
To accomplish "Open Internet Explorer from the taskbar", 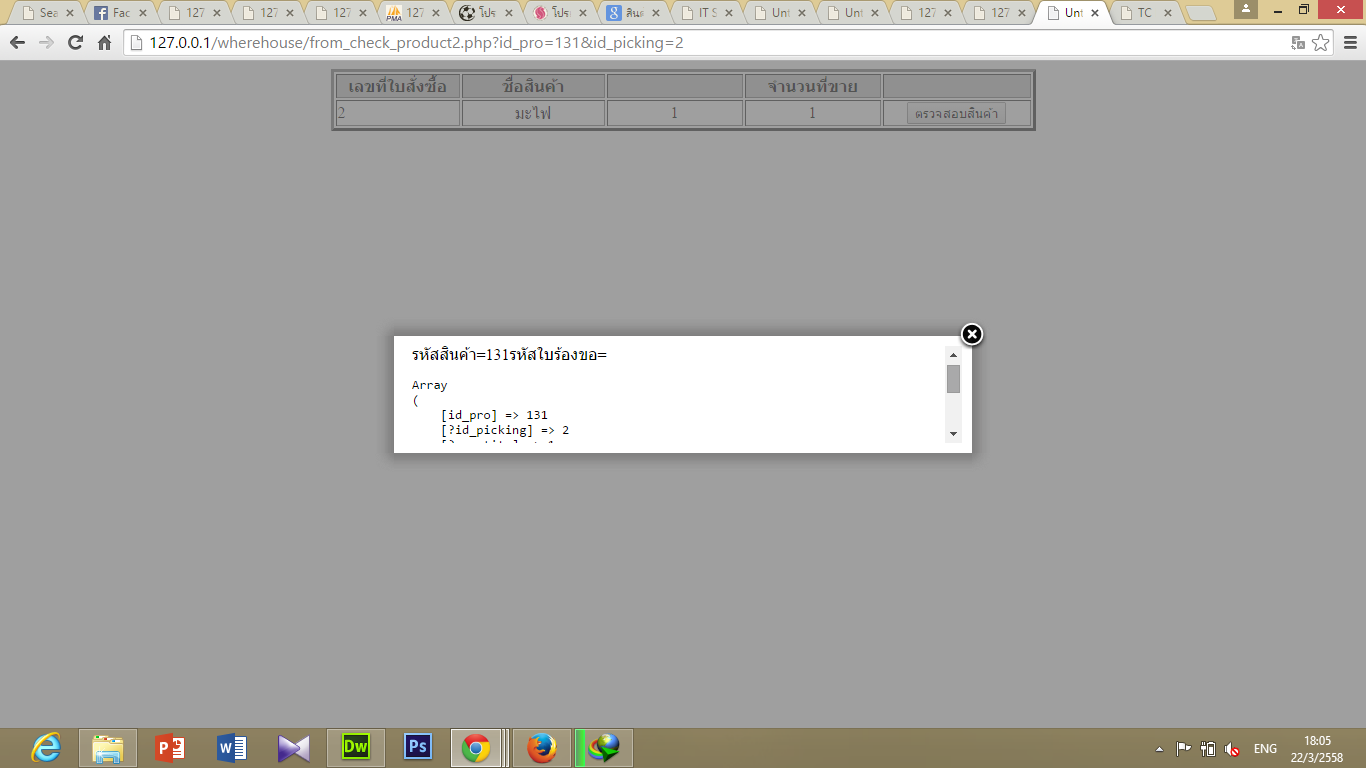I will pyautogui.click(x=46, y=748).
